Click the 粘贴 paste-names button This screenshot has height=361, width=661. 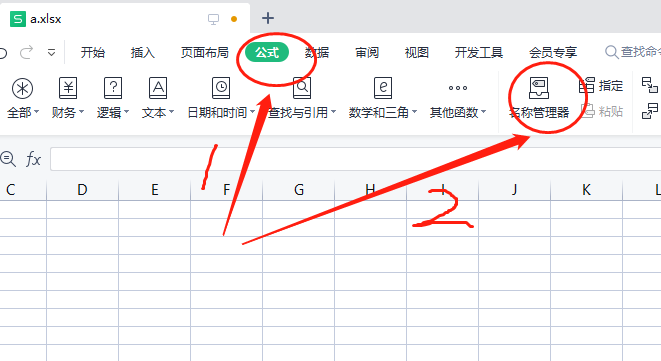(x=602, y=111)
